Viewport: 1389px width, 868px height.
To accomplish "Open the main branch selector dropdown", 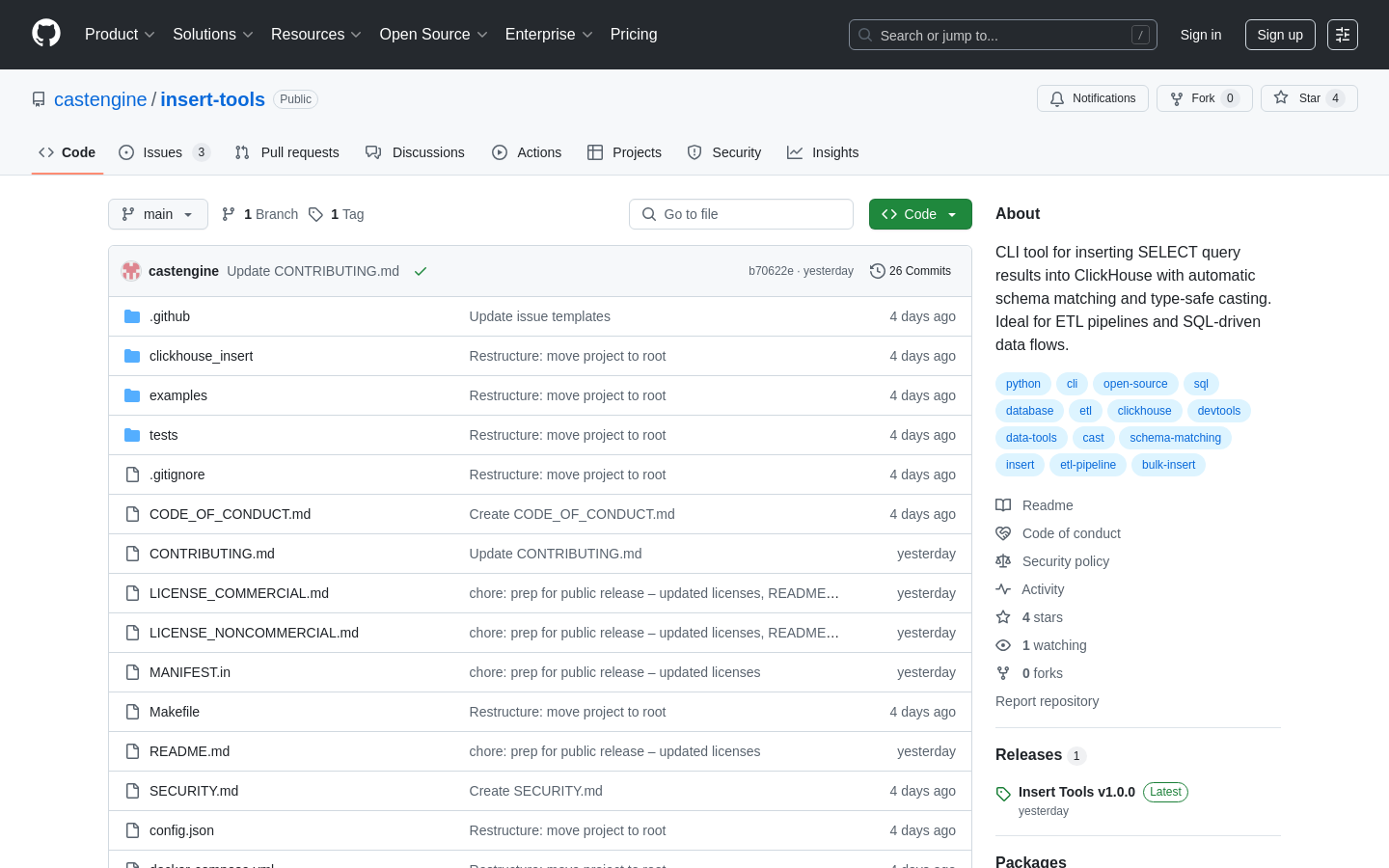I will pyautogui.click(x=158, y=214).
